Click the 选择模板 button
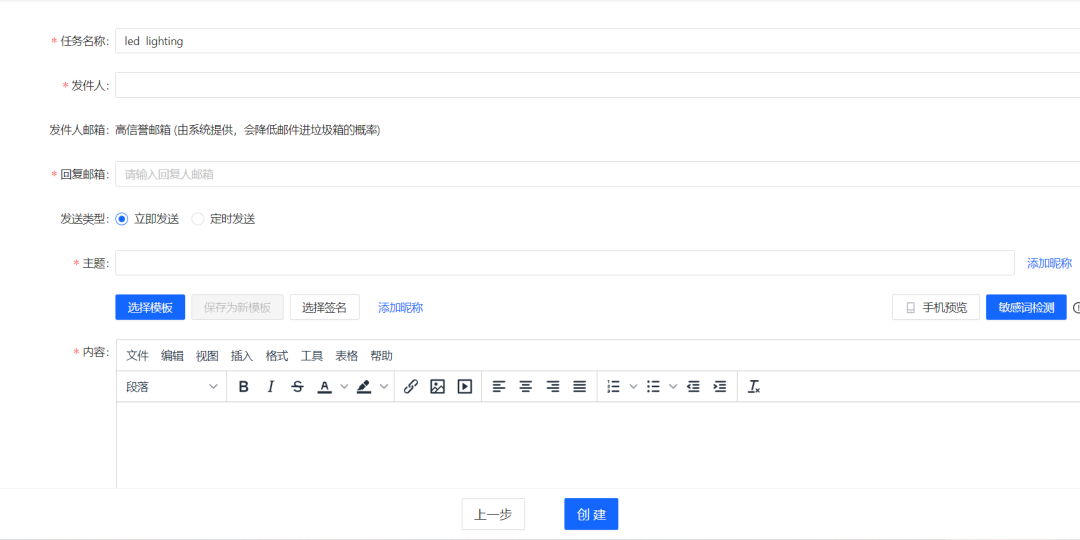 tap(150, 308)
